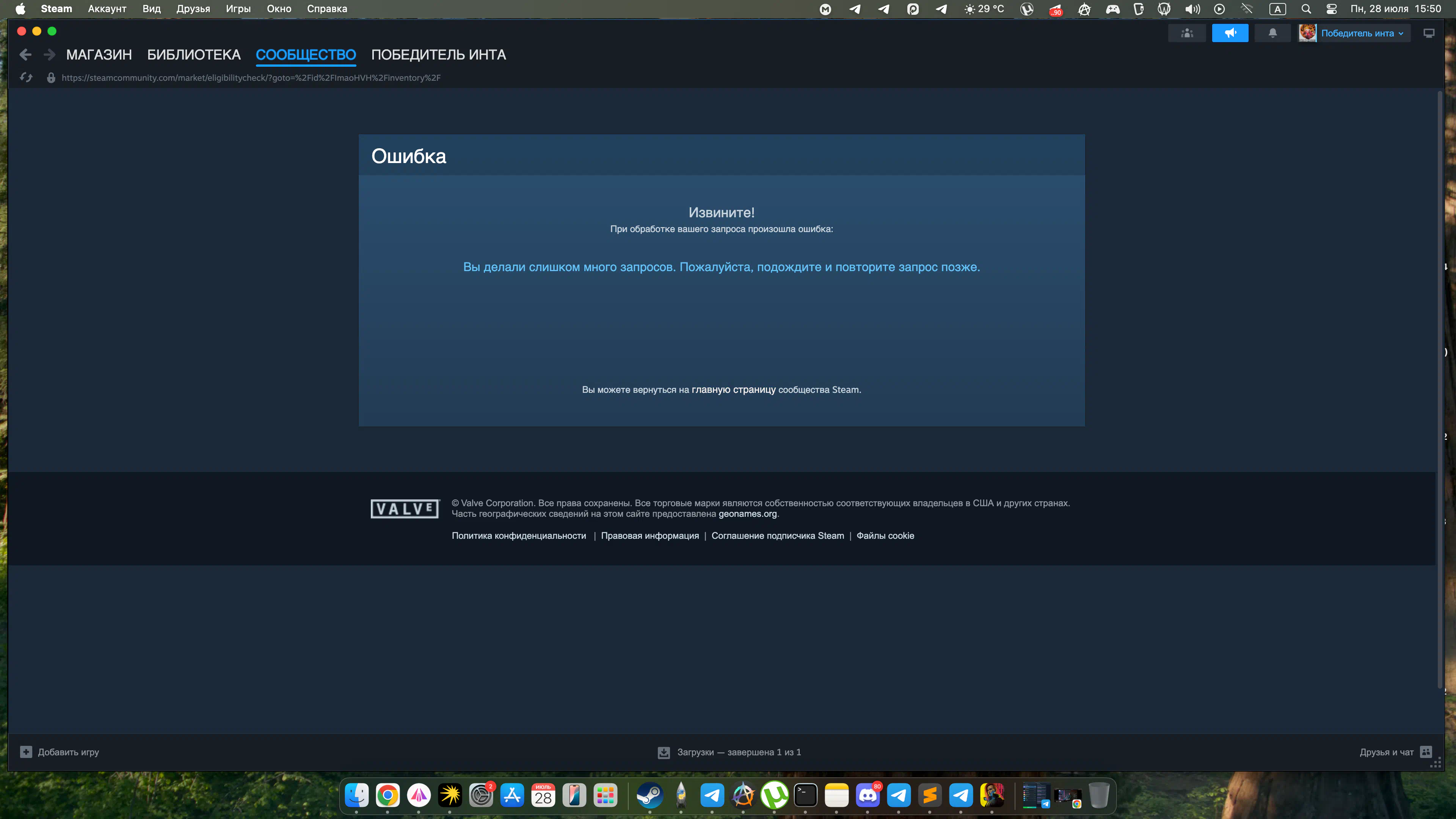Image resolution: width=1456 pixels, height=819 pixels.
Task: Click the profile avatar thumbnail
Action: click(1307, 33)
